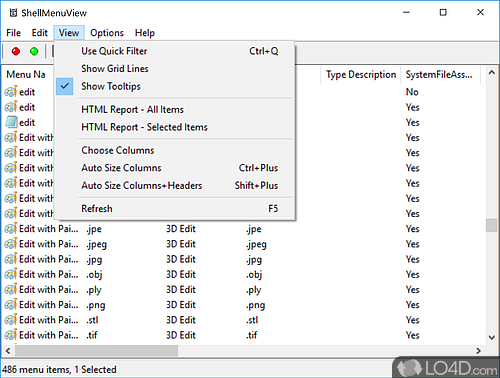The image size is (500, 378).
Task: Maximize the ShellMenuView window
Action: coord(443,12)
